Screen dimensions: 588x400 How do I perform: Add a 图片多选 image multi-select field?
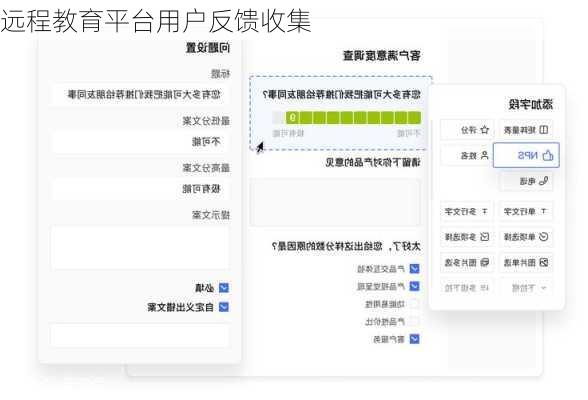click(x=466, y=262)
